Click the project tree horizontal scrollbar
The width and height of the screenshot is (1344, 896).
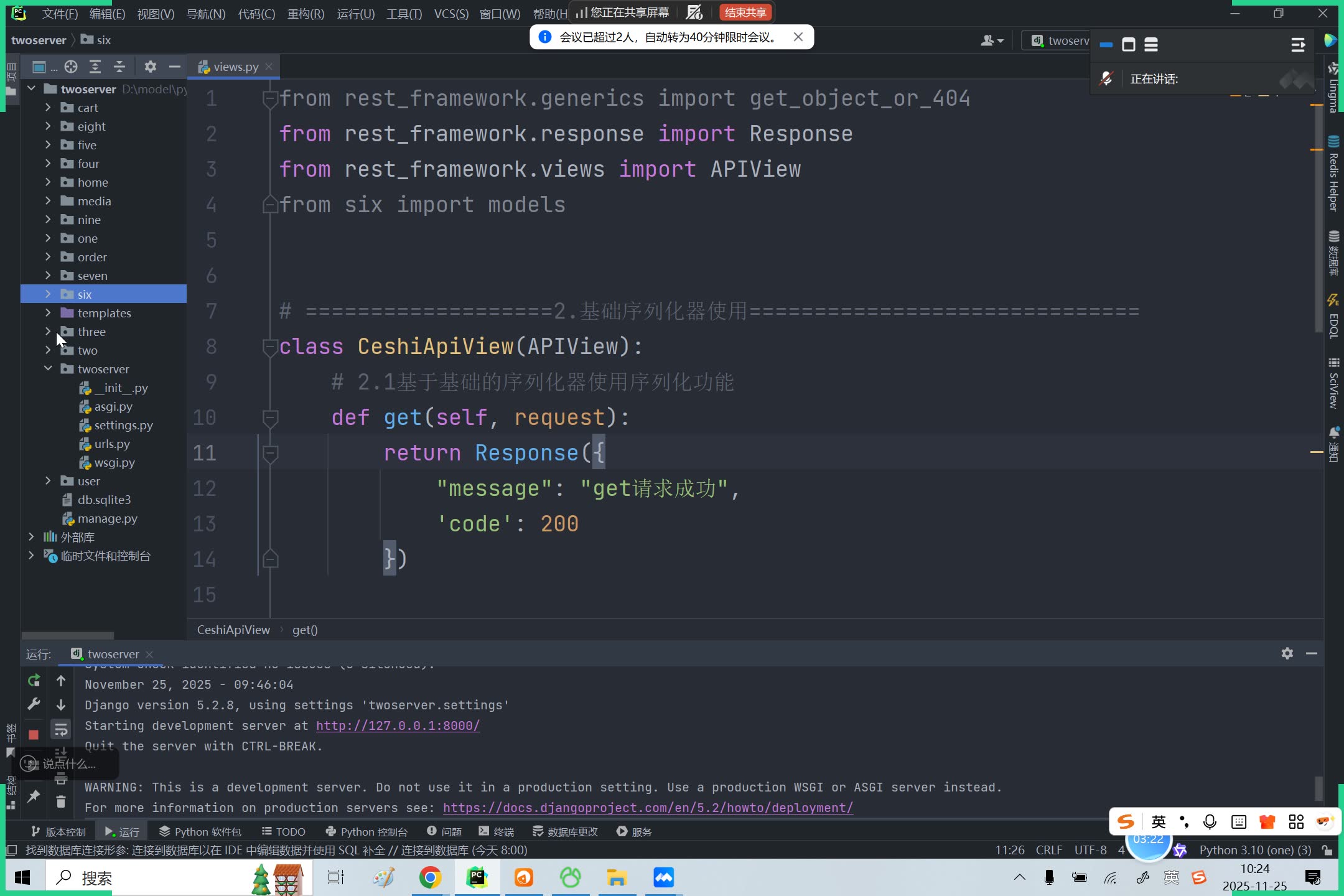tap(68, 636)
